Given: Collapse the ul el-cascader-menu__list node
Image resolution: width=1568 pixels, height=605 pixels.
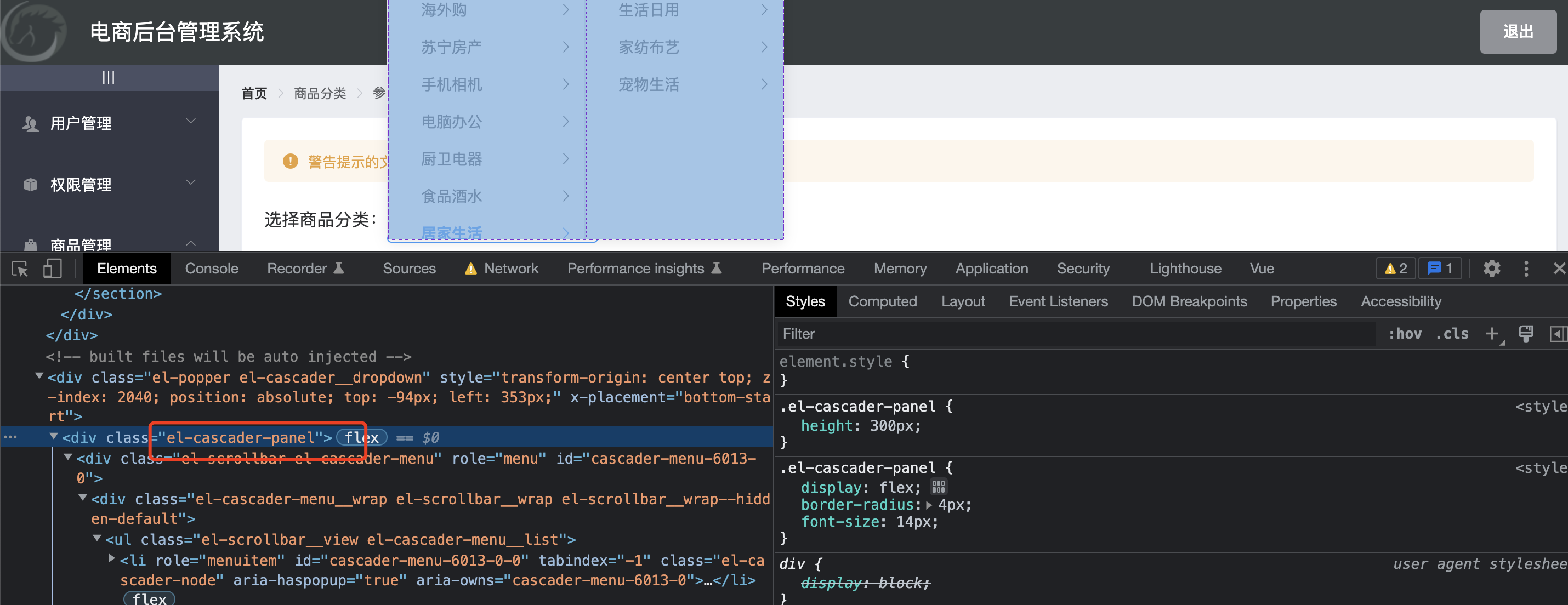Looking at the screenshot, I should click(97, 538).
